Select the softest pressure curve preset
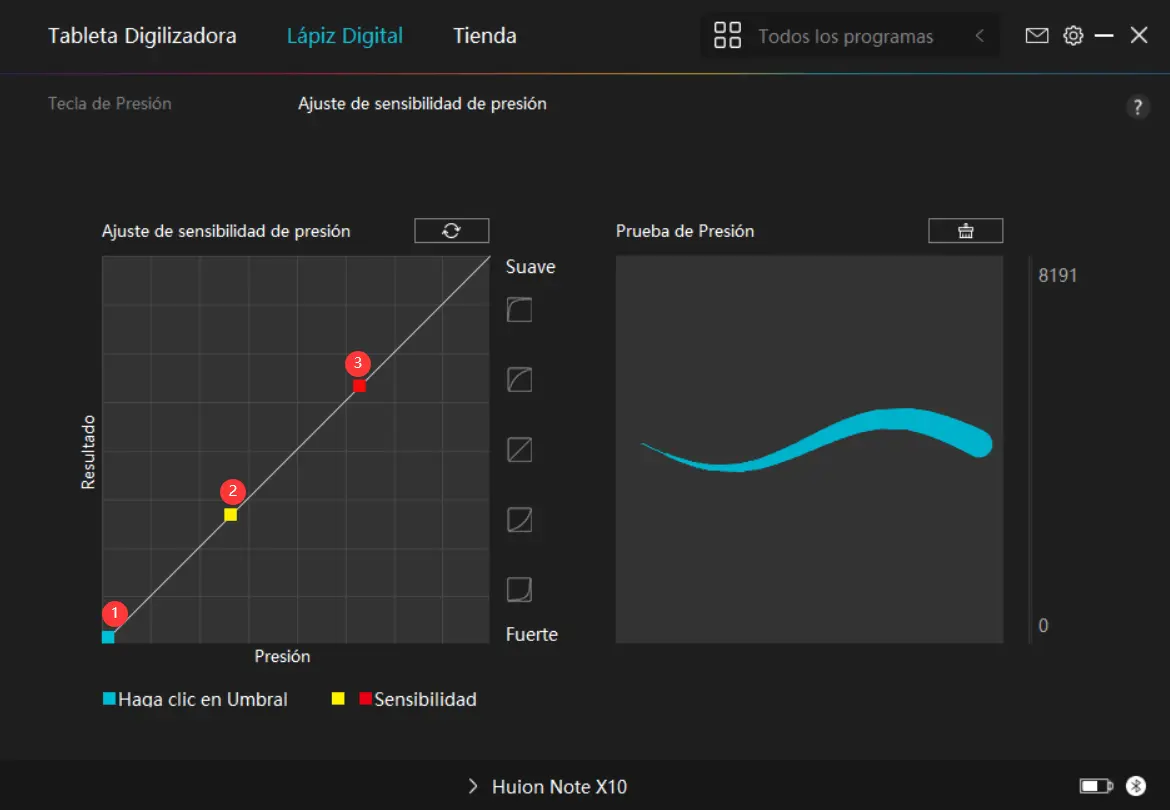The image size is (1170, 810). coord(519,310)
